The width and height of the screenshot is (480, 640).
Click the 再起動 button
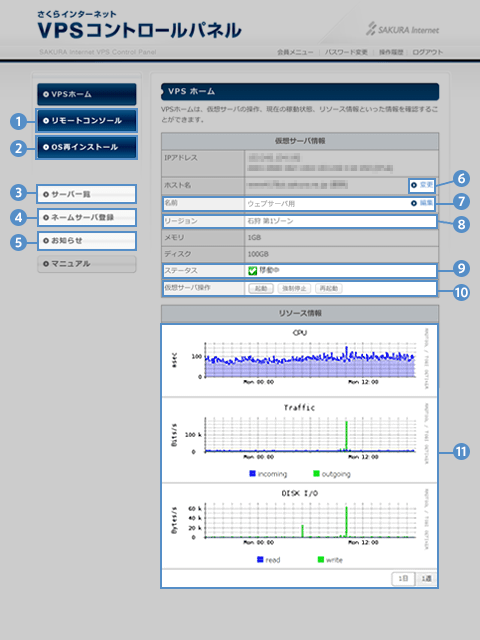point(328,289)
